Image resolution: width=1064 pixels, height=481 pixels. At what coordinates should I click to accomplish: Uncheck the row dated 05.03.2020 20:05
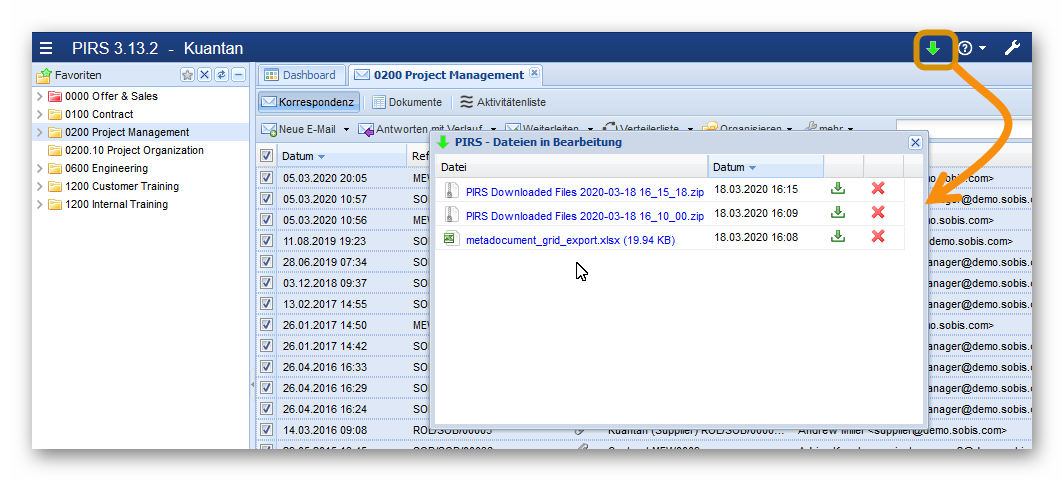[267, 178]
